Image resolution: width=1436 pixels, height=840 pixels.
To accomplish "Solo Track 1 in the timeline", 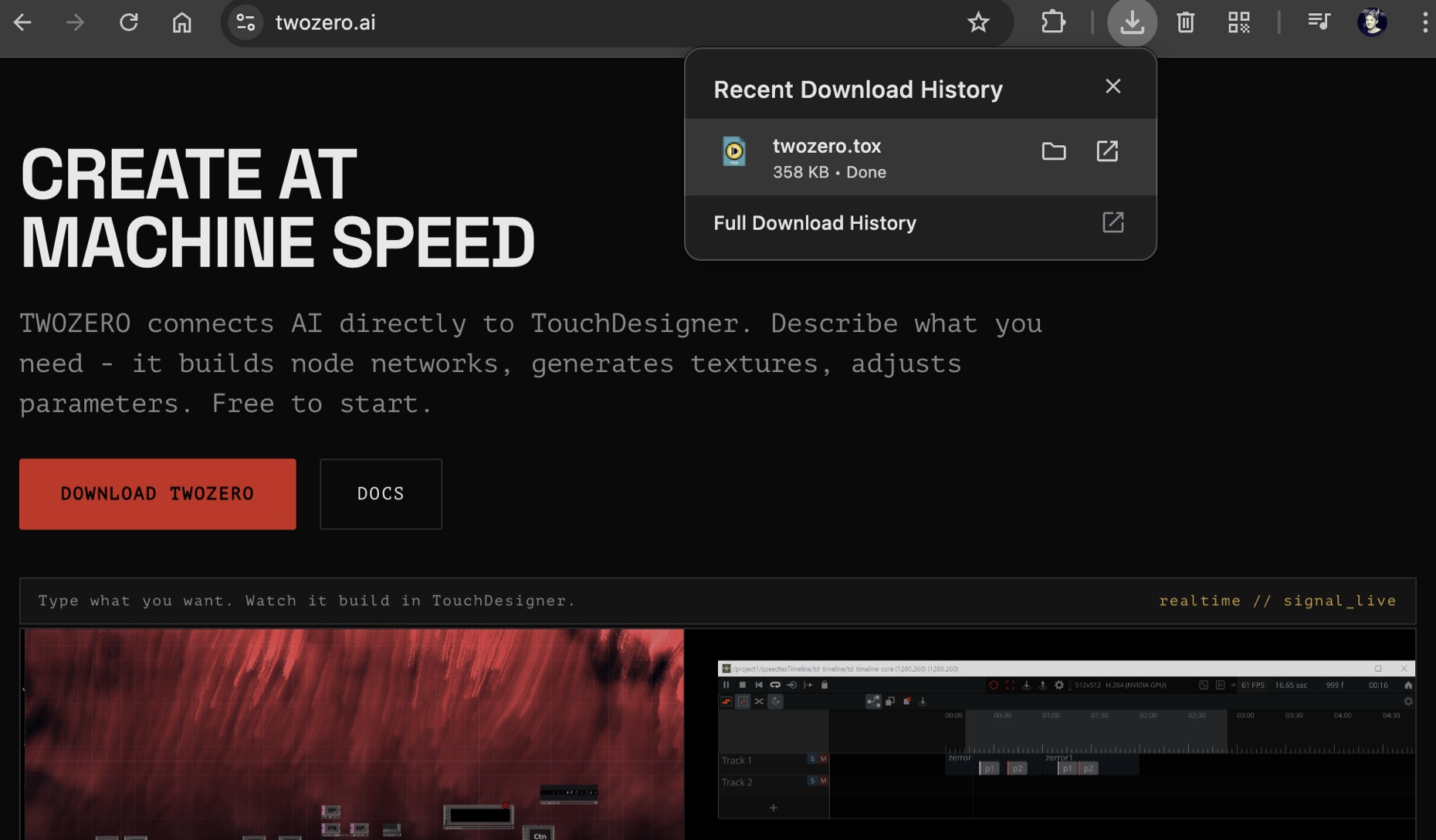I will coord(812,759).
